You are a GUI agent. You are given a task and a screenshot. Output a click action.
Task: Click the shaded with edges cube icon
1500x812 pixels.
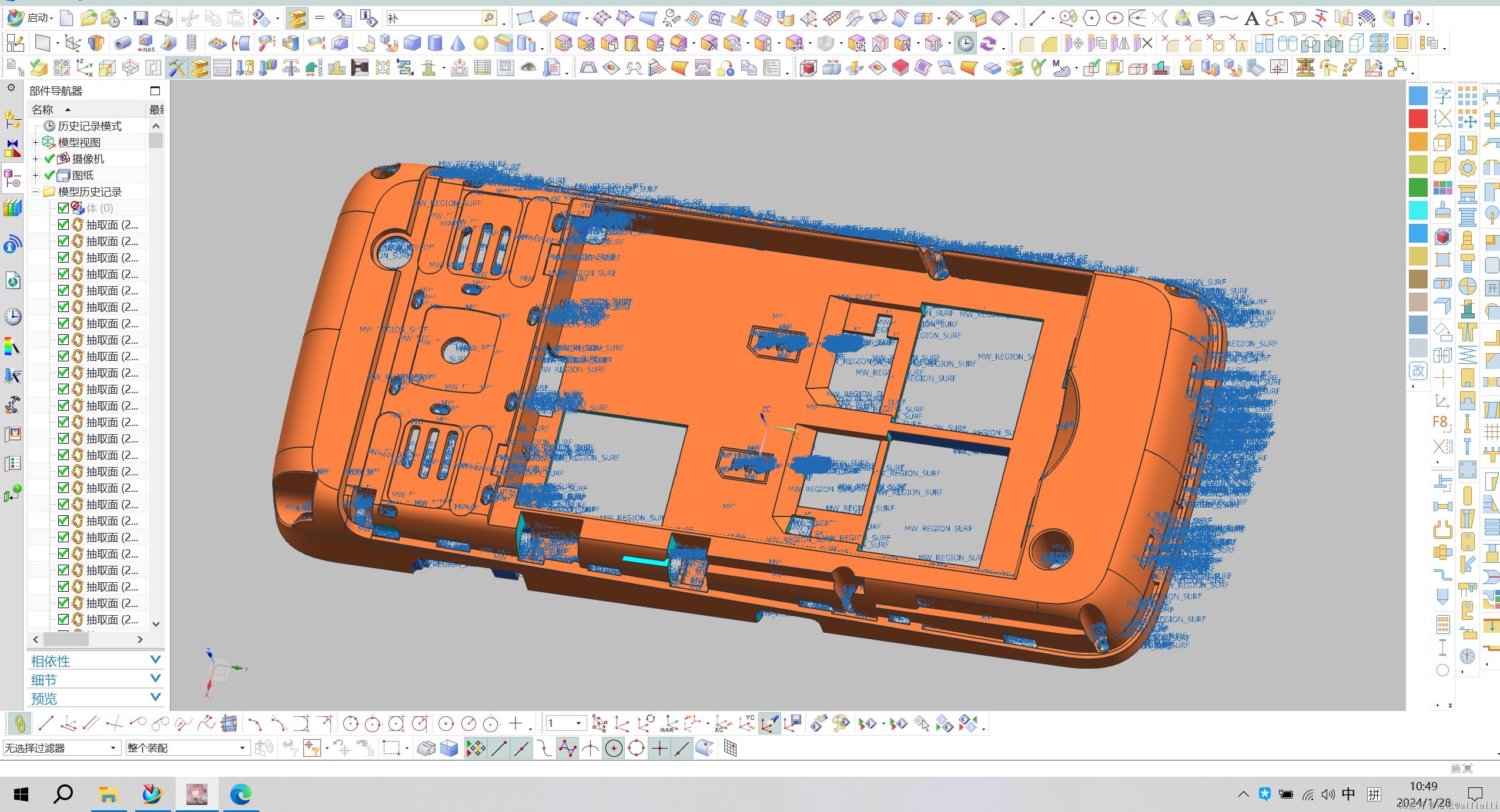pyautogui.click(x=449, y=748)
